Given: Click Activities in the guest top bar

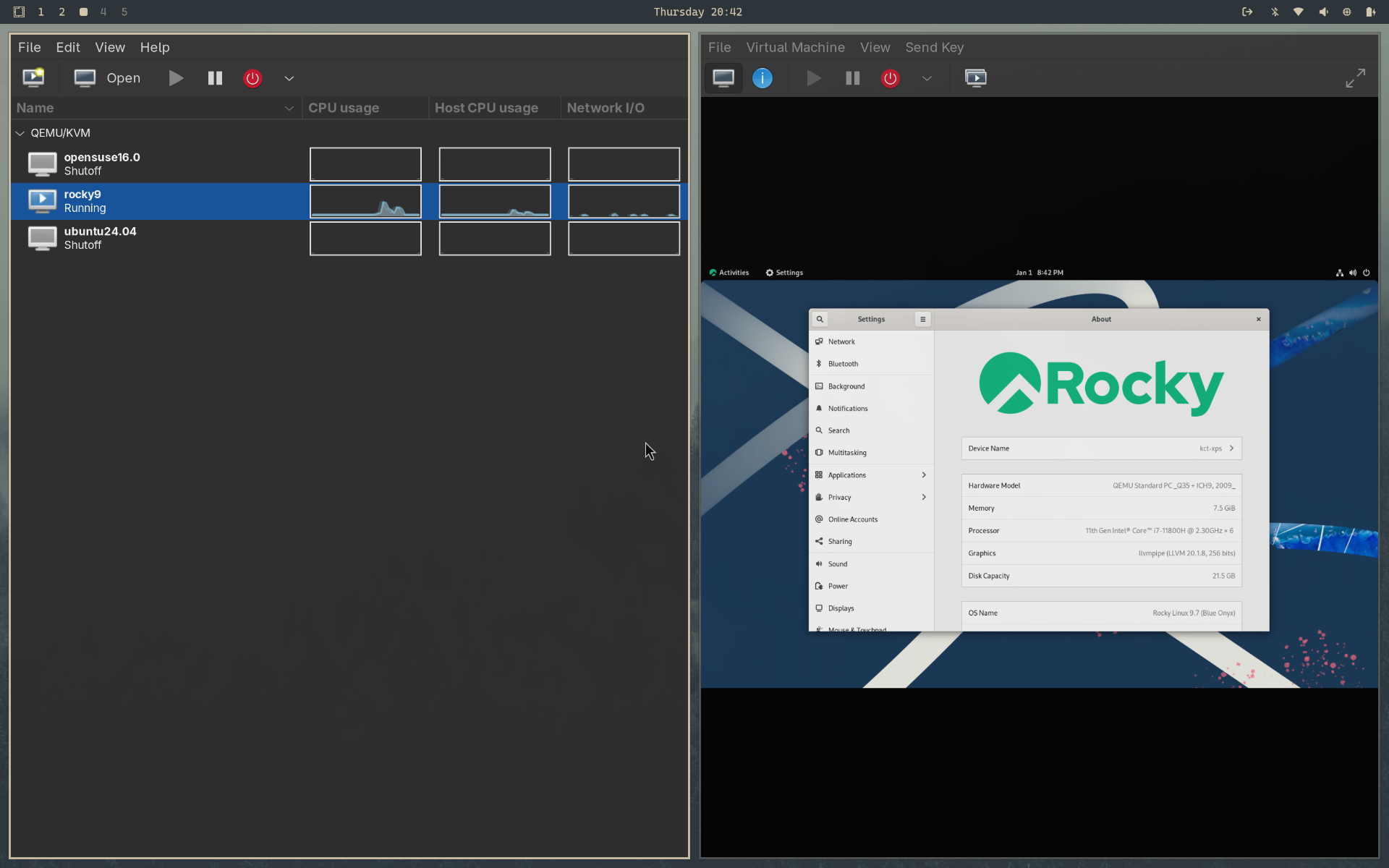Looking at the screenshot, I should 729,273.
